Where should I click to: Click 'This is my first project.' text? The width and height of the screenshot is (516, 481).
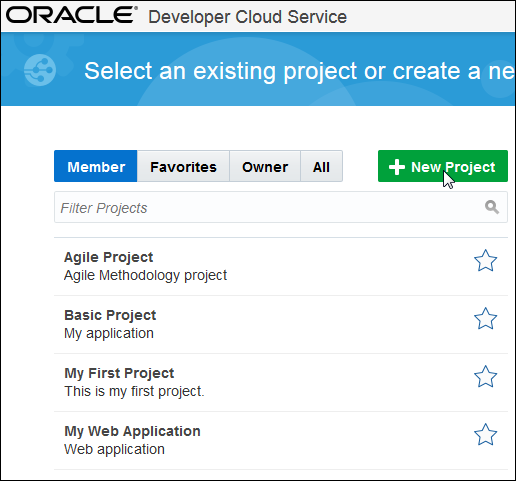click(x=134, y=391)
